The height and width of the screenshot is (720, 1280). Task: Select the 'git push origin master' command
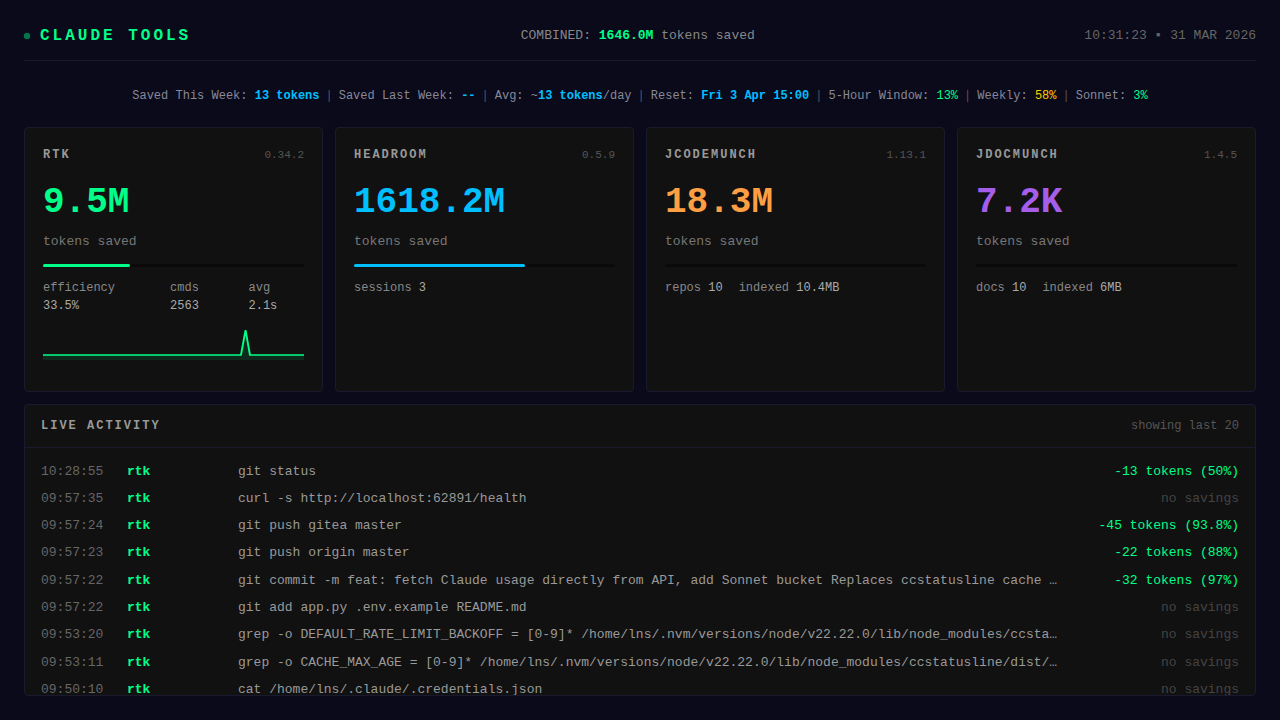pos(324,553)
